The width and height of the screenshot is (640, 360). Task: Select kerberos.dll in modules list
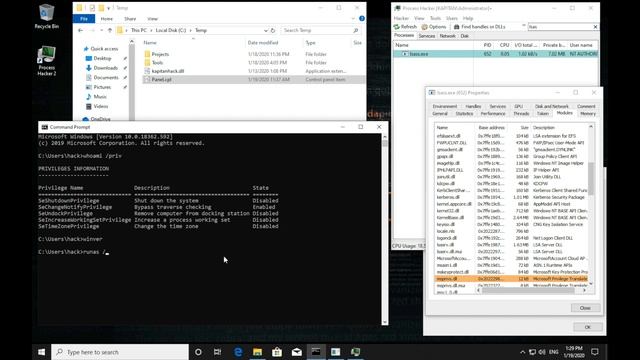pyautogui.click(x=511, y=197)
